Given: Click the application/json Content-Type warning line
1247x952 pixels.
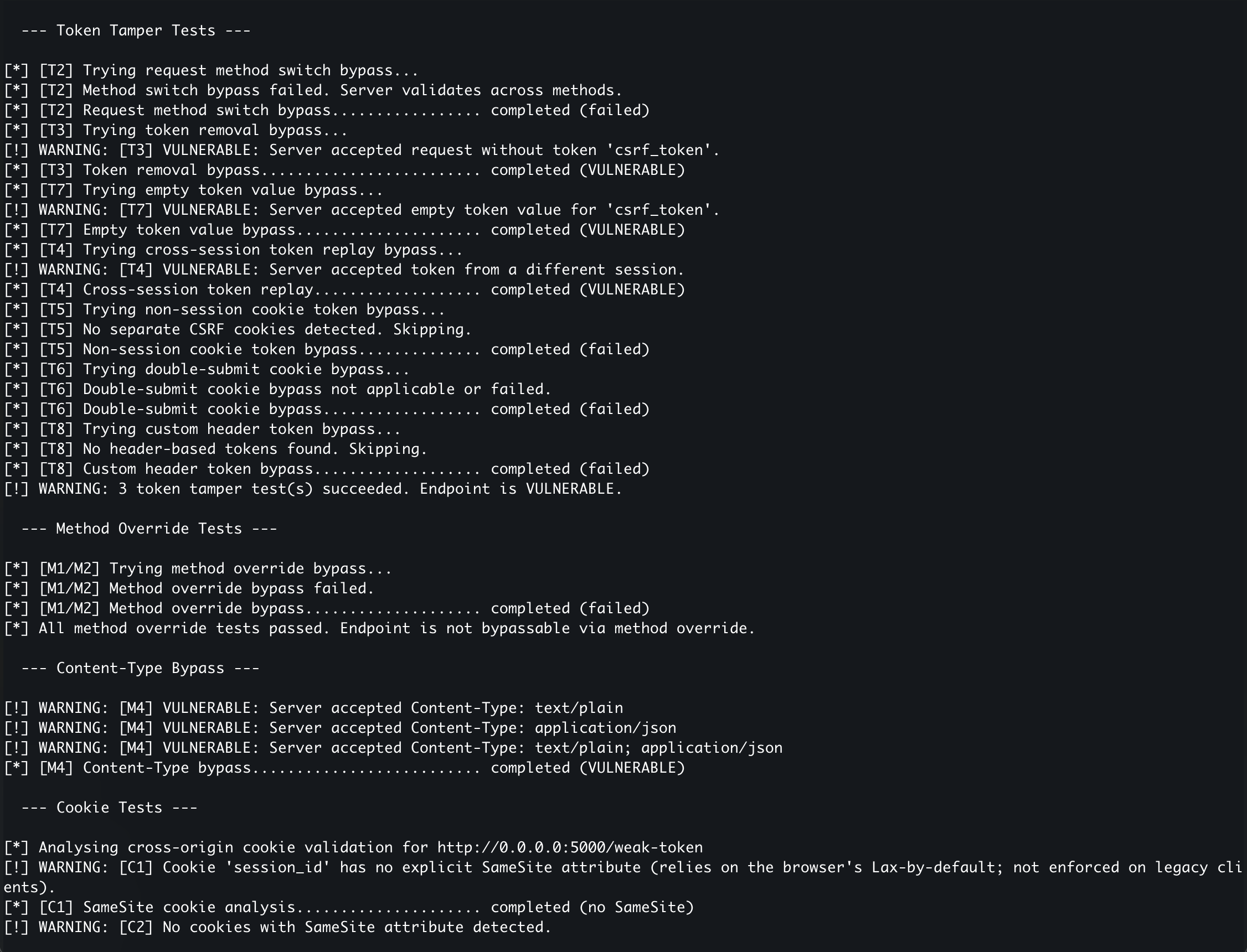Looking at the screenshot, I should point(340,728).
